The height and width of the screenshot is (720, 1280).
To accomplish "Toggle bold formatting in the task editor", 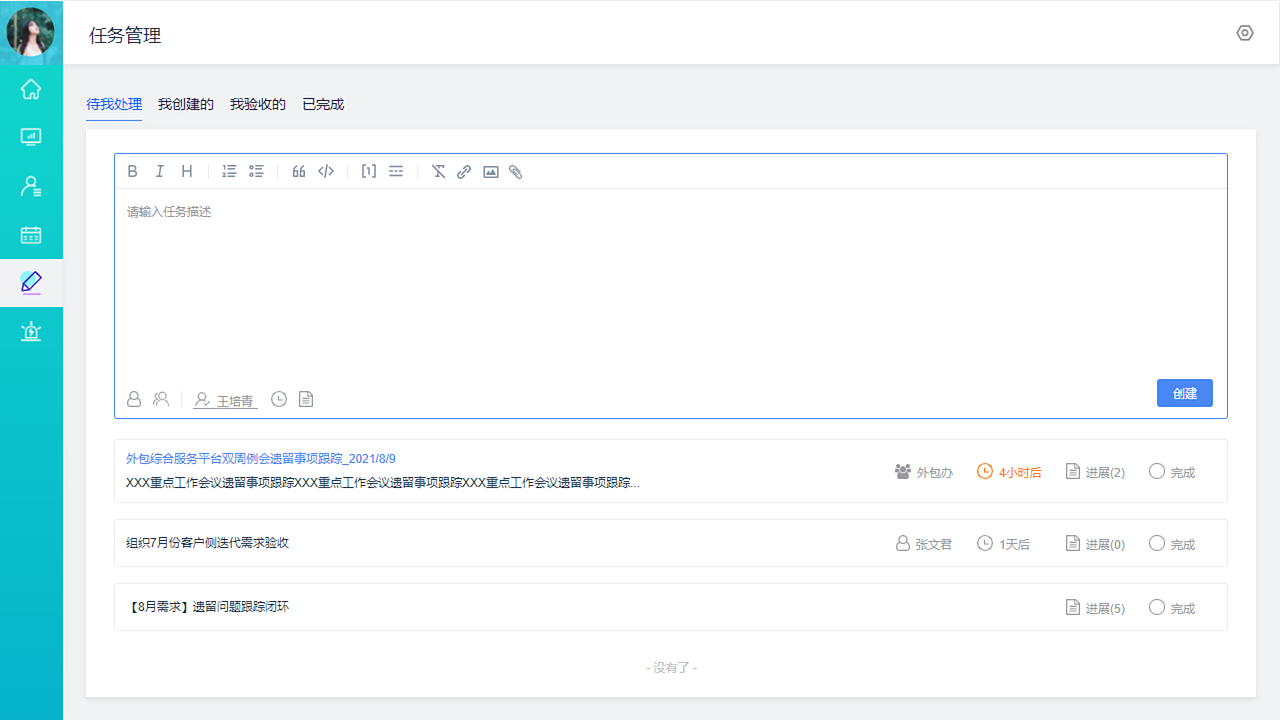I will tap(132, 171).
